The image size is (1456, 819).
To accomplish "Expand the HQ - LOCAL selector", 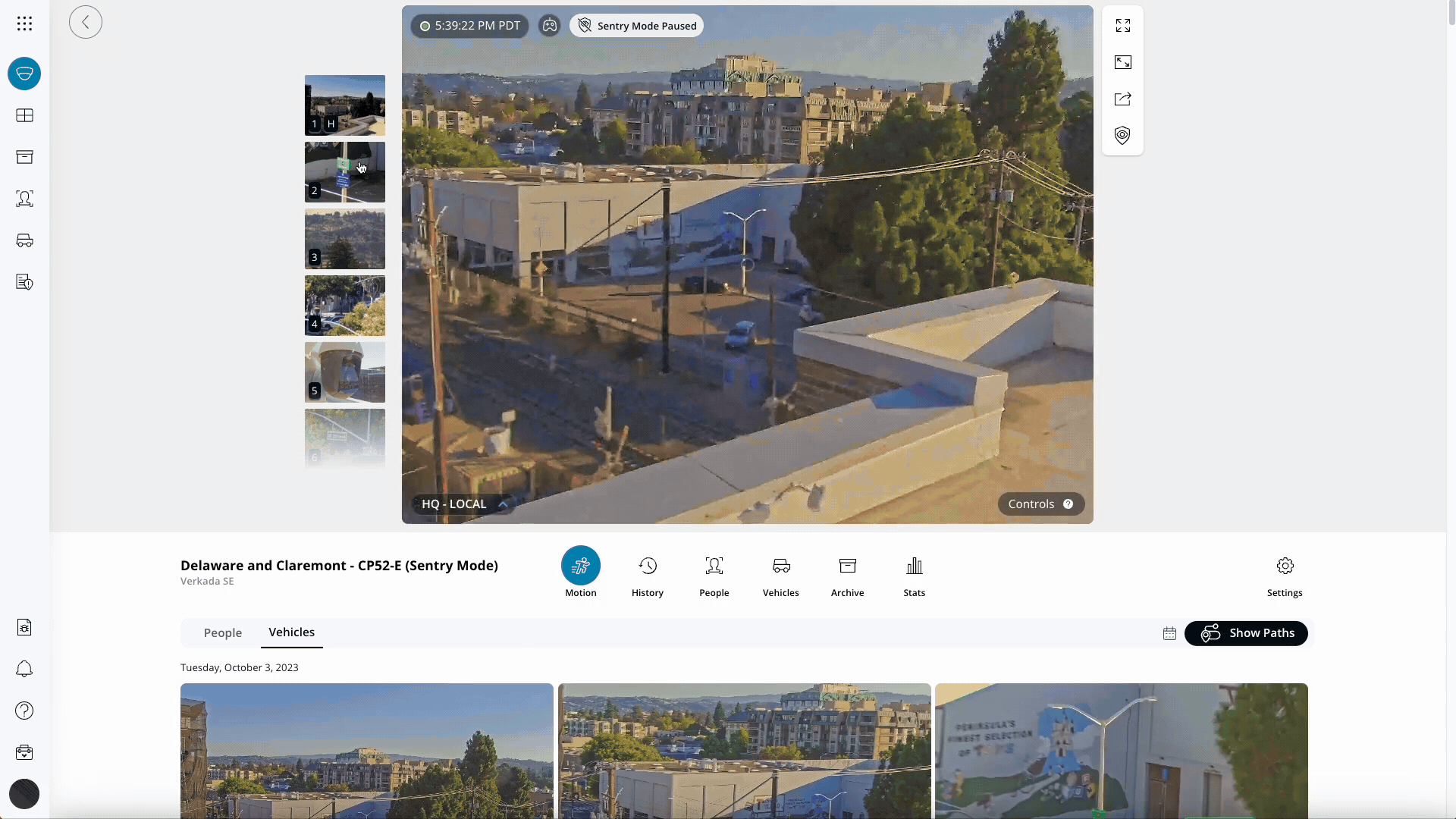I will click(464, 504).
